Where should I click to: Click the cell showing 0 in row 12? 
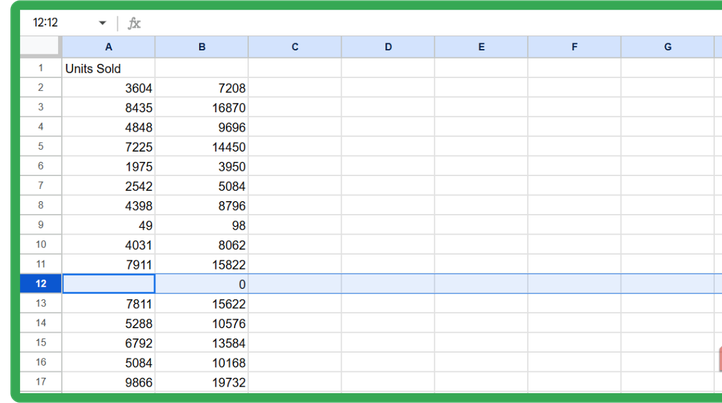coord(202,284)
